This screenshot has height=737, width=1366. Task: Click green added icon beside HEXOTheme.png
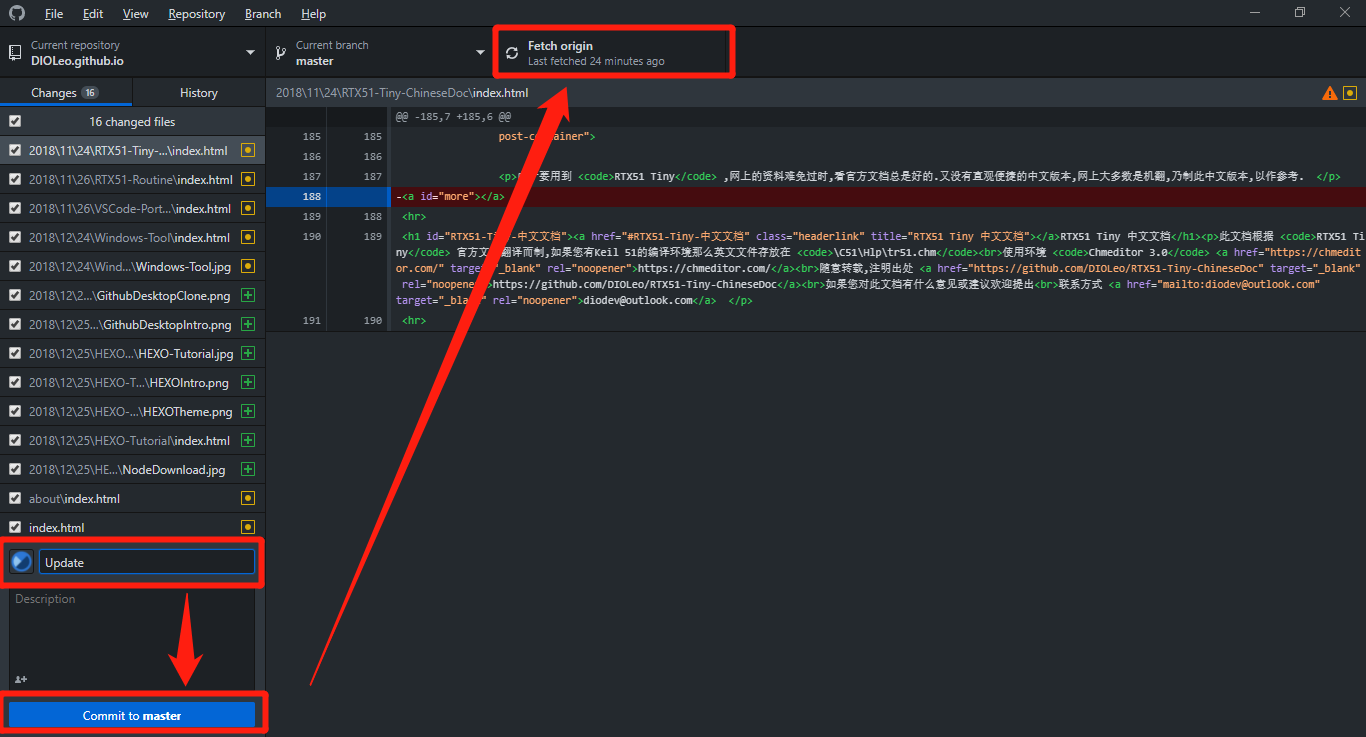248,411
